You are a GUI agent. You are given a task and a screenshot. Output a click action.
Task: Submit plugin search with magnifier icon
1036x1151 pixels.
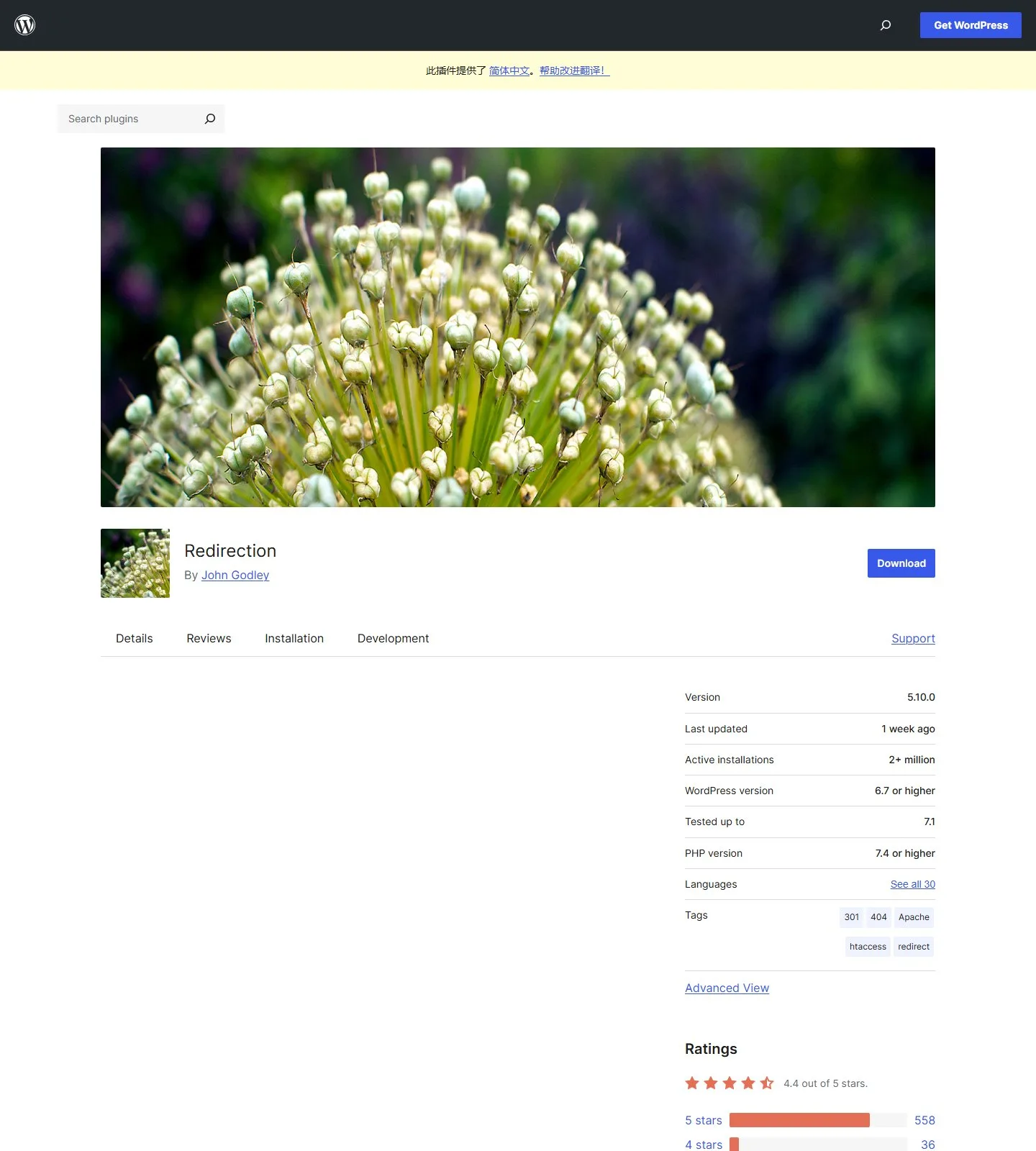coord(210,119)
